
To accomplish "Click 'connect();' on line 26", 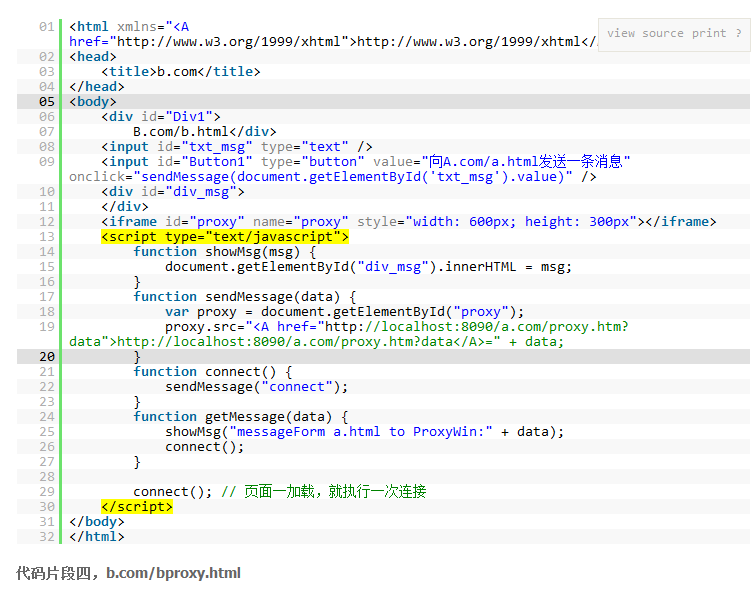I will pyautogui.click(x=205, y=446).
